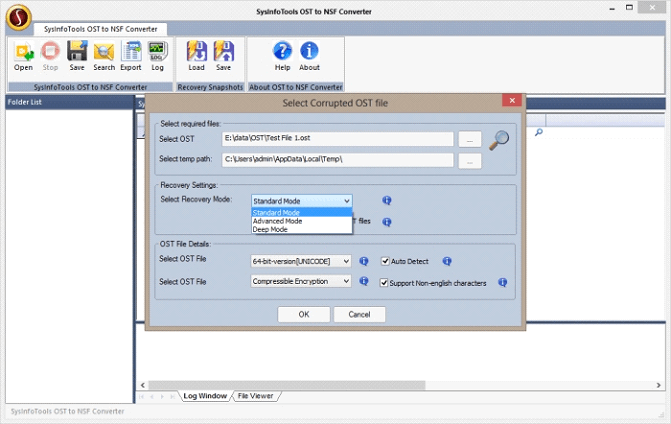Choose Advanced Mode from the list

(302, 221)
